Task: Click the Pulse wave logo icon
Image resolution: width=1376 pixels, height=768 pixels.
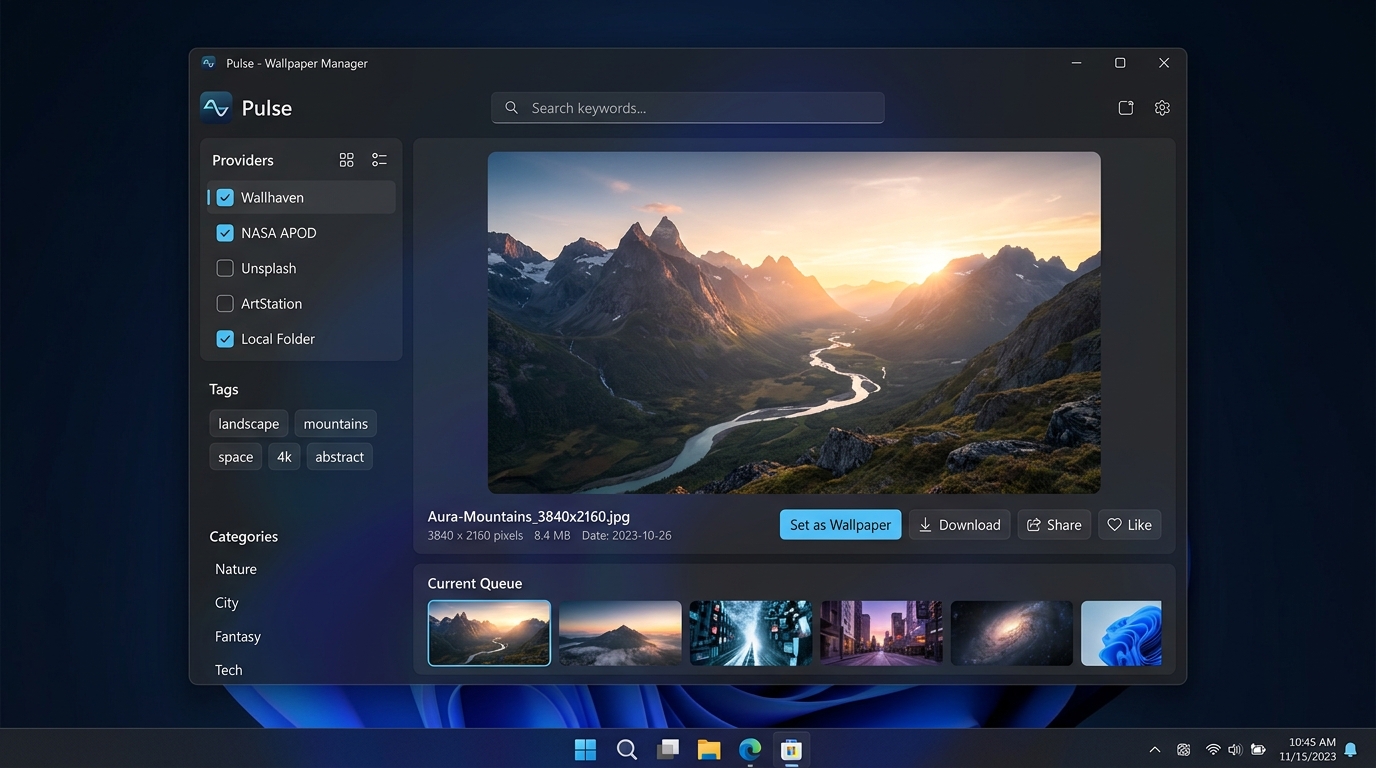Action: point(216,108)
